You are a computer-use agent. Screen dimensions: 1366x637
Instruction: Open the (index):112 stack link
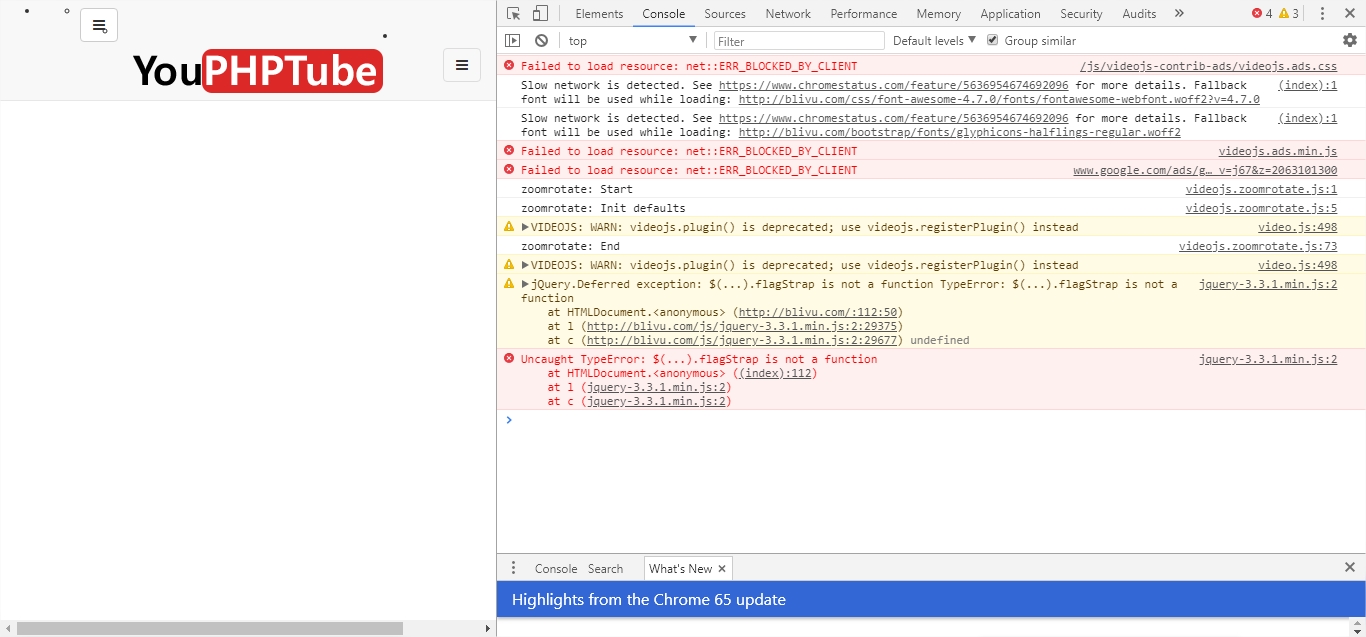click(775, 373)
